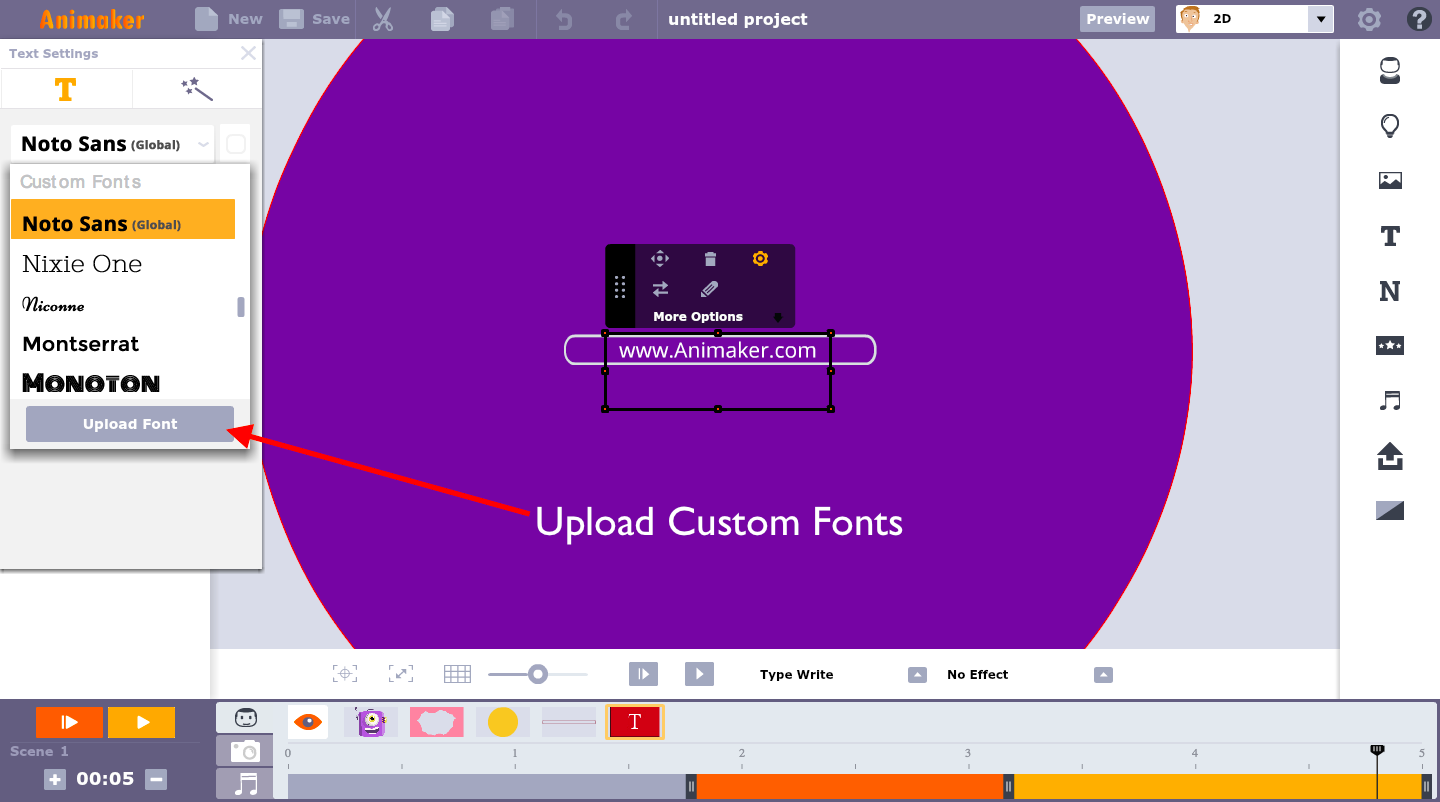Image resolution: width=1440 pixels, height=802 pixels.
Task: Redo the last action
Action: (624, 19)
